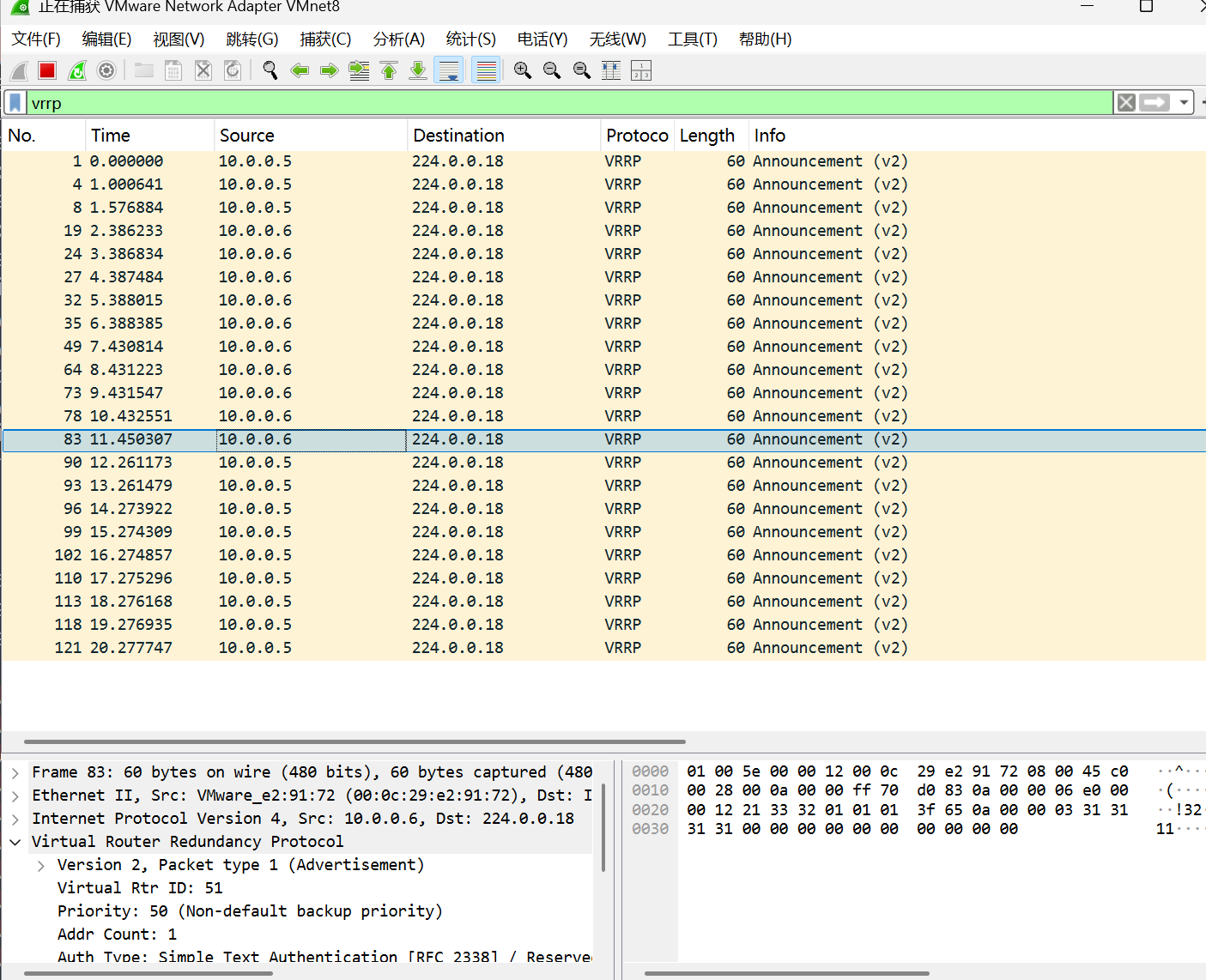The image size is (1206, 980).
Task: Toggle packet list colorization
Action: pyautogui.click(x=487, y=70)
